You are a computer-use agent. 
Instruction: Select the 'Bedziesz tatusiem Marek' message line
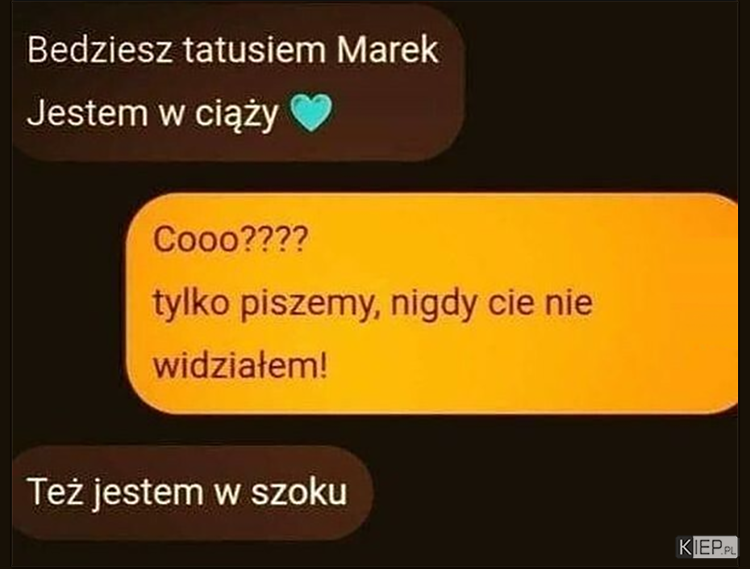[233, 50]
